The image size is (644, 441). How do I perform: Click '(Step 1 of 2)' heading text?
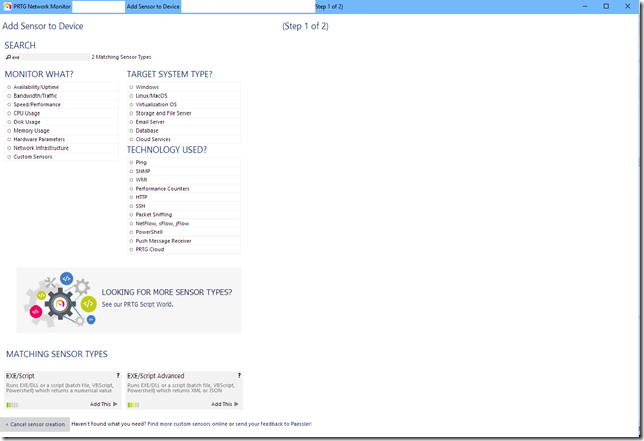pyautogui.click(x=305, y=26)
